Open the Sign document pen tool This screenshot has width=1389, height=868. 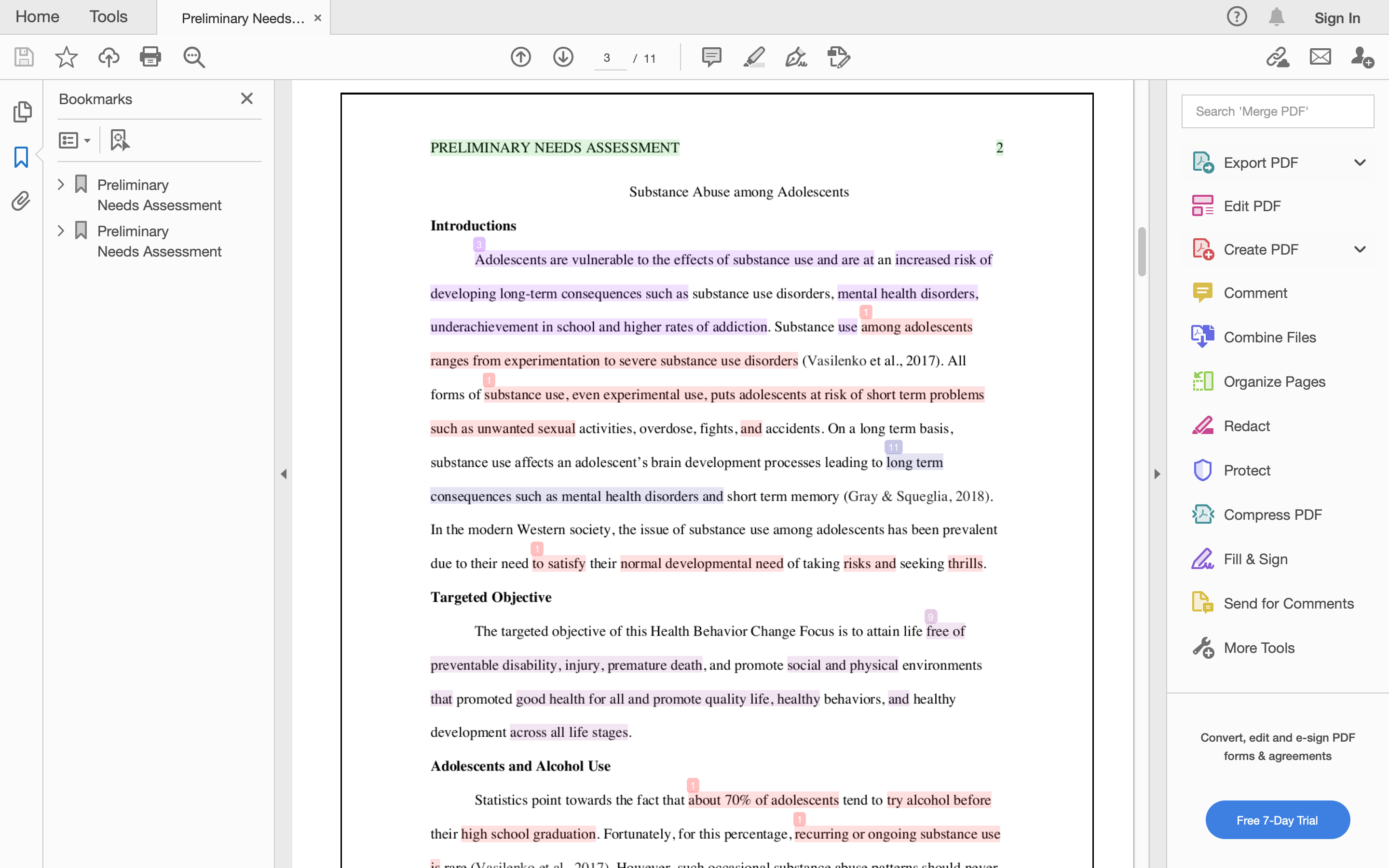click(796, 57)
